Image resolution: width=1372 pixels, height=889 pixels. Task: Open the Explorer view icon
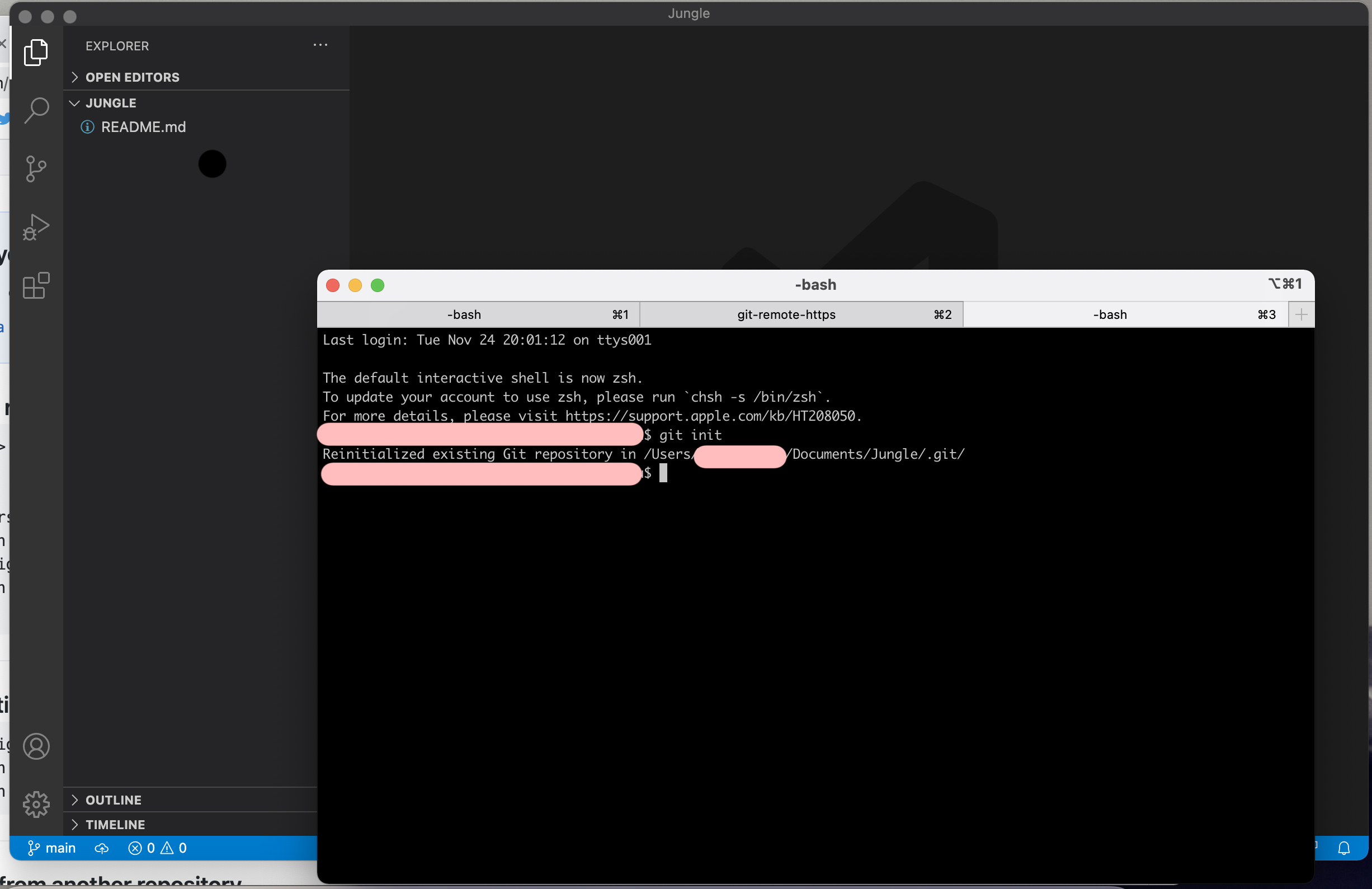coord(36,53)
